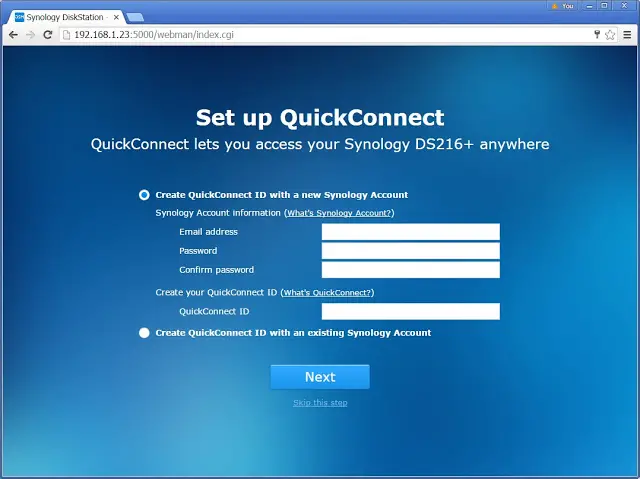
Task: Focus the Password field
Action: click(x=411, y=251)
